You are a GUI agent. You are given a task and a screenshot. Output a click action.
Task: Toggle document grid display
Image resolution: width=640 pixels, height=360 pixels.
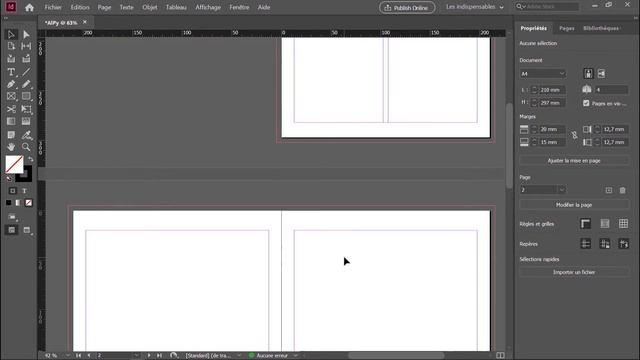pos(623,224)
